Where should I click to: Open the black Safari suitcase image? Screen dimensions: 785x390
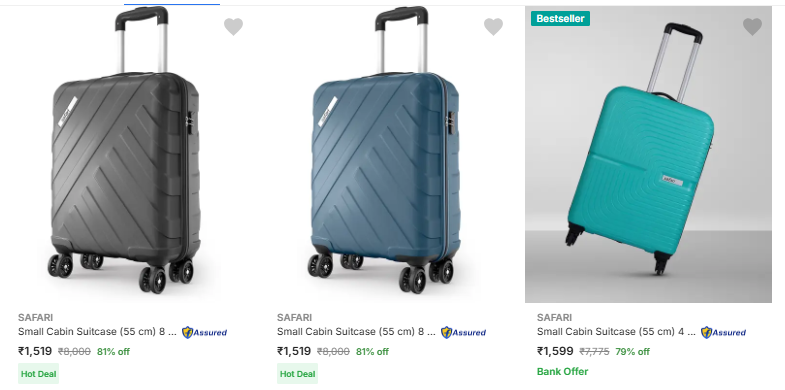tap(125, 150)
